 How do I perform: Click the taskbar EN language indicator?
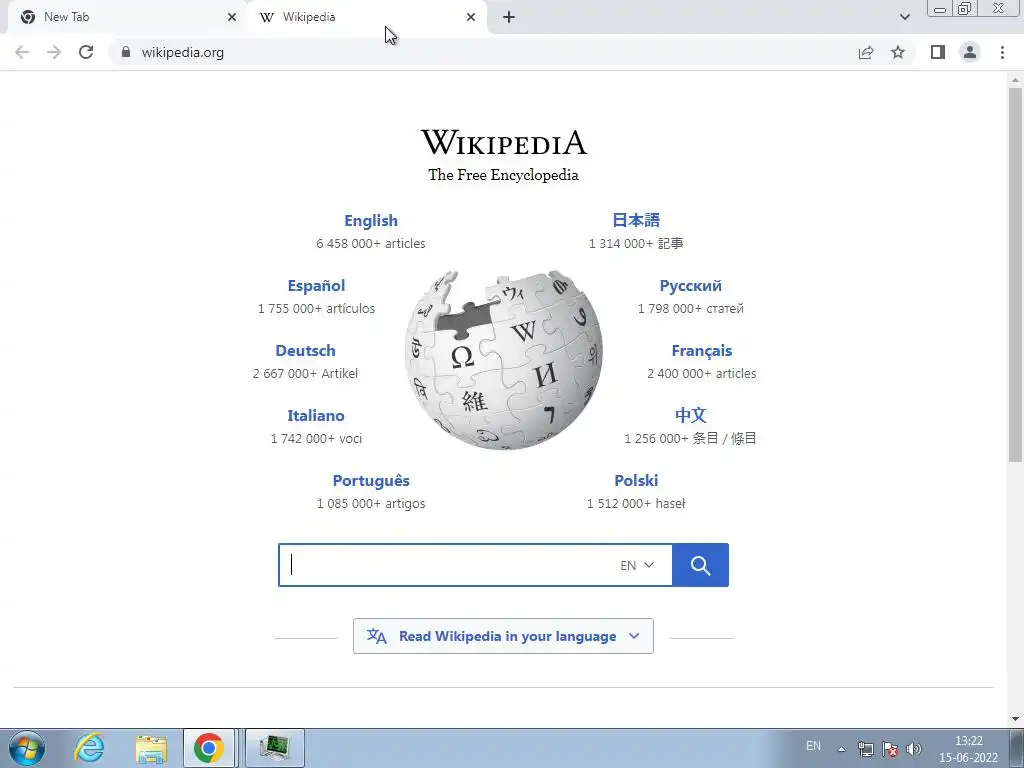click(x=813, y=746)
